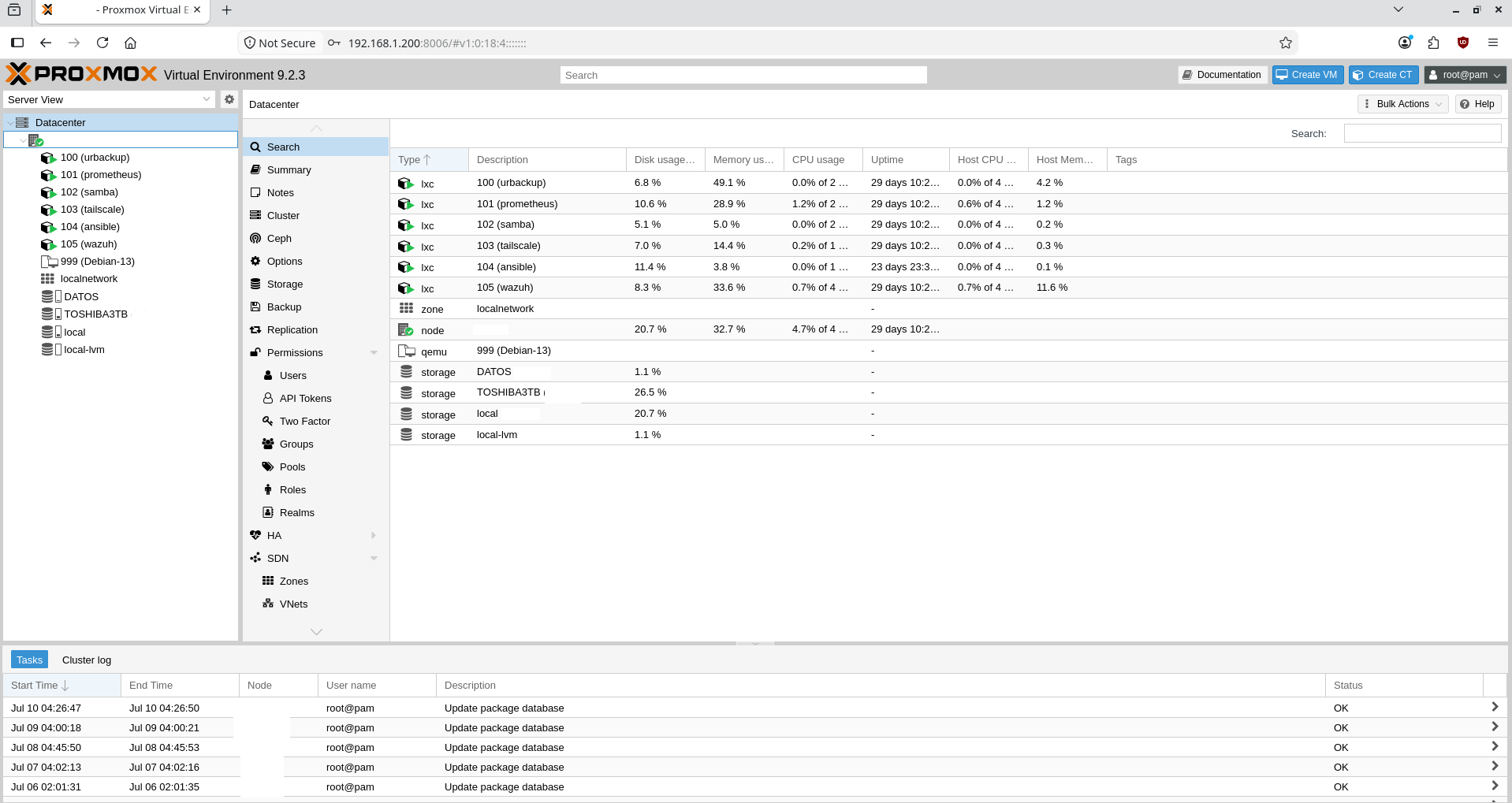Click the Create CT button
1512x803 pixels.
[x=1384, y=75]
